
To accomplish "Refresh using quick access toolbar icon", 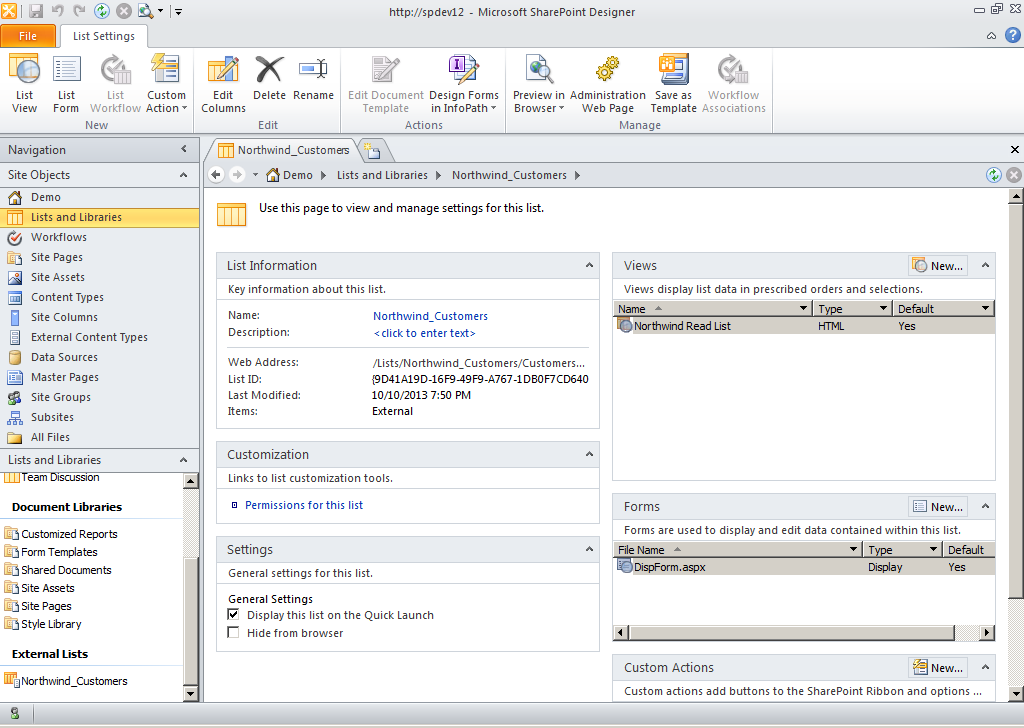I will [102, 11].
